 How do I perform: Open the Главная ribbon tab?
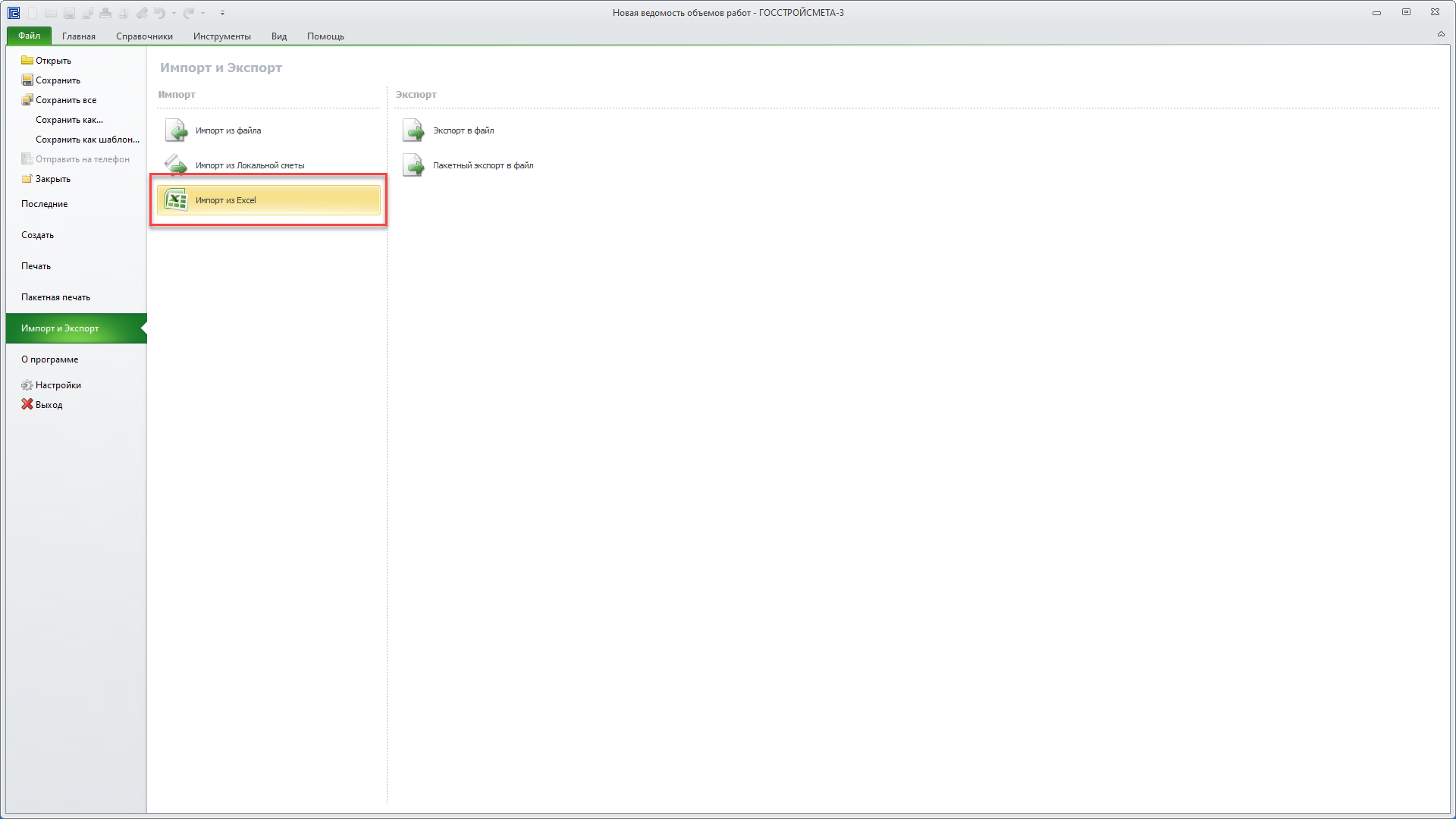[79, 36]
